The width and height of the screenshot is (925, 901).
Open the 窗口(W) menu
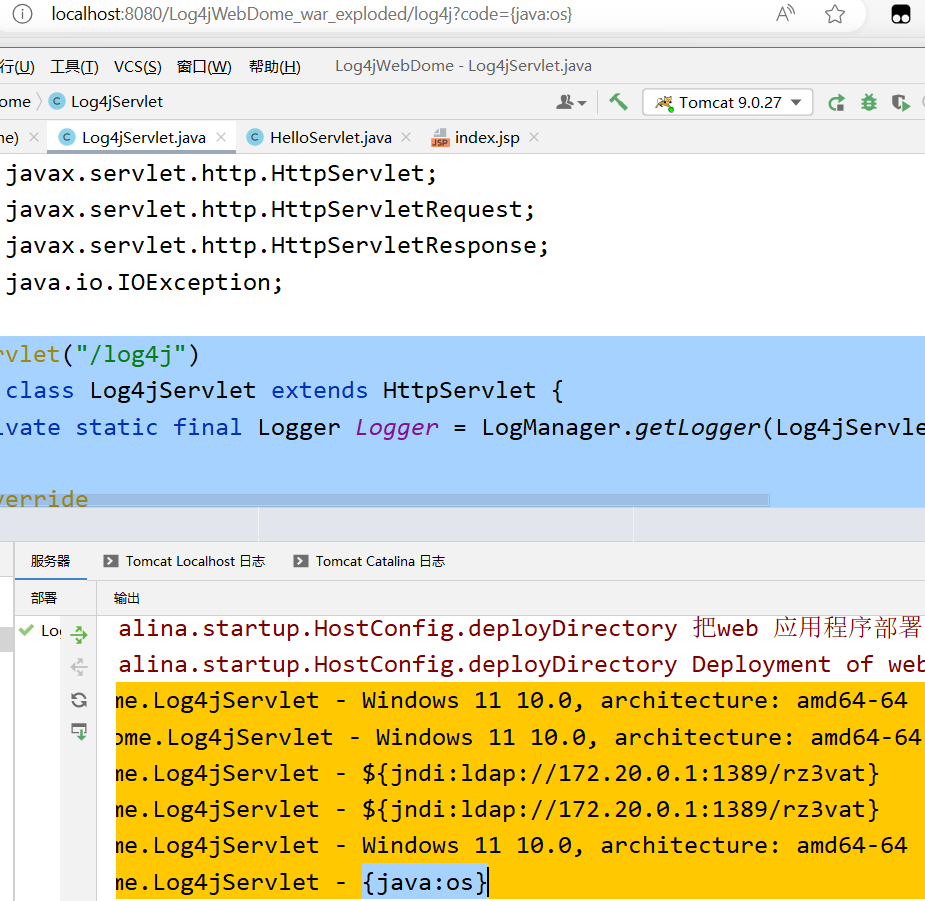(204, 66)
